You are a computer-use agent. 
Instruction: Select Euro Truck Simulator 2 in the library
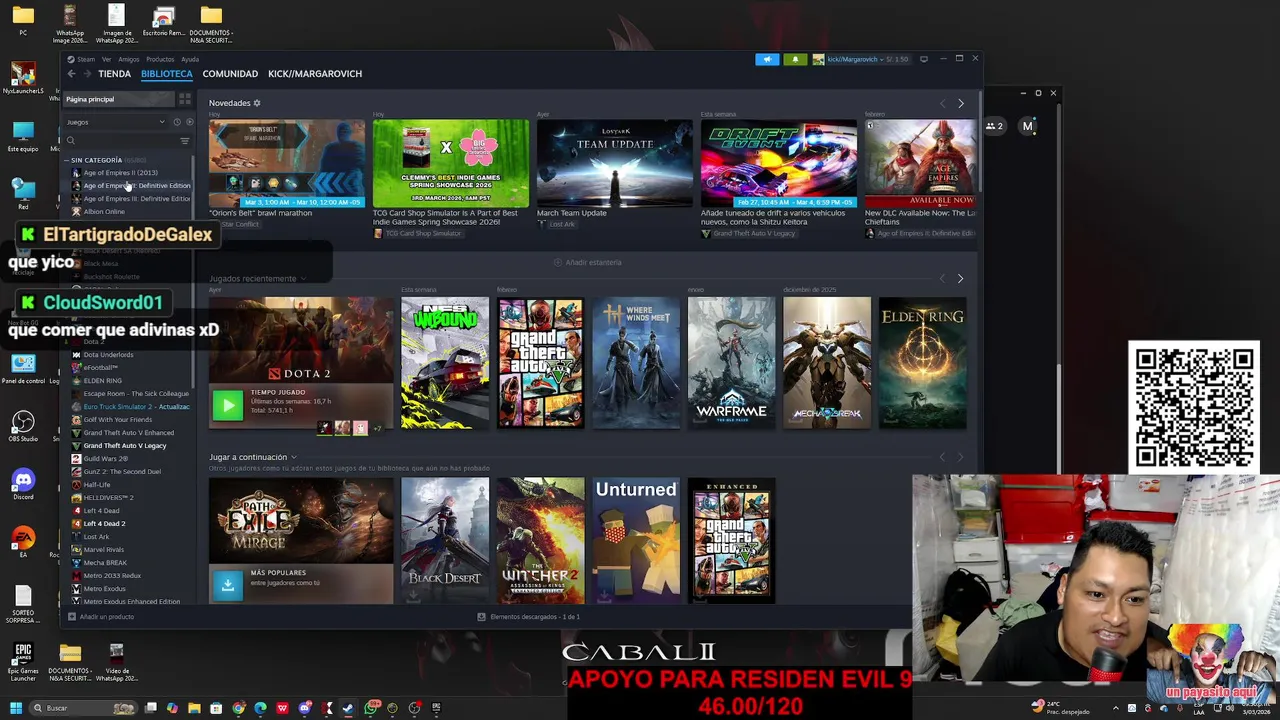(x=136, y=407)
